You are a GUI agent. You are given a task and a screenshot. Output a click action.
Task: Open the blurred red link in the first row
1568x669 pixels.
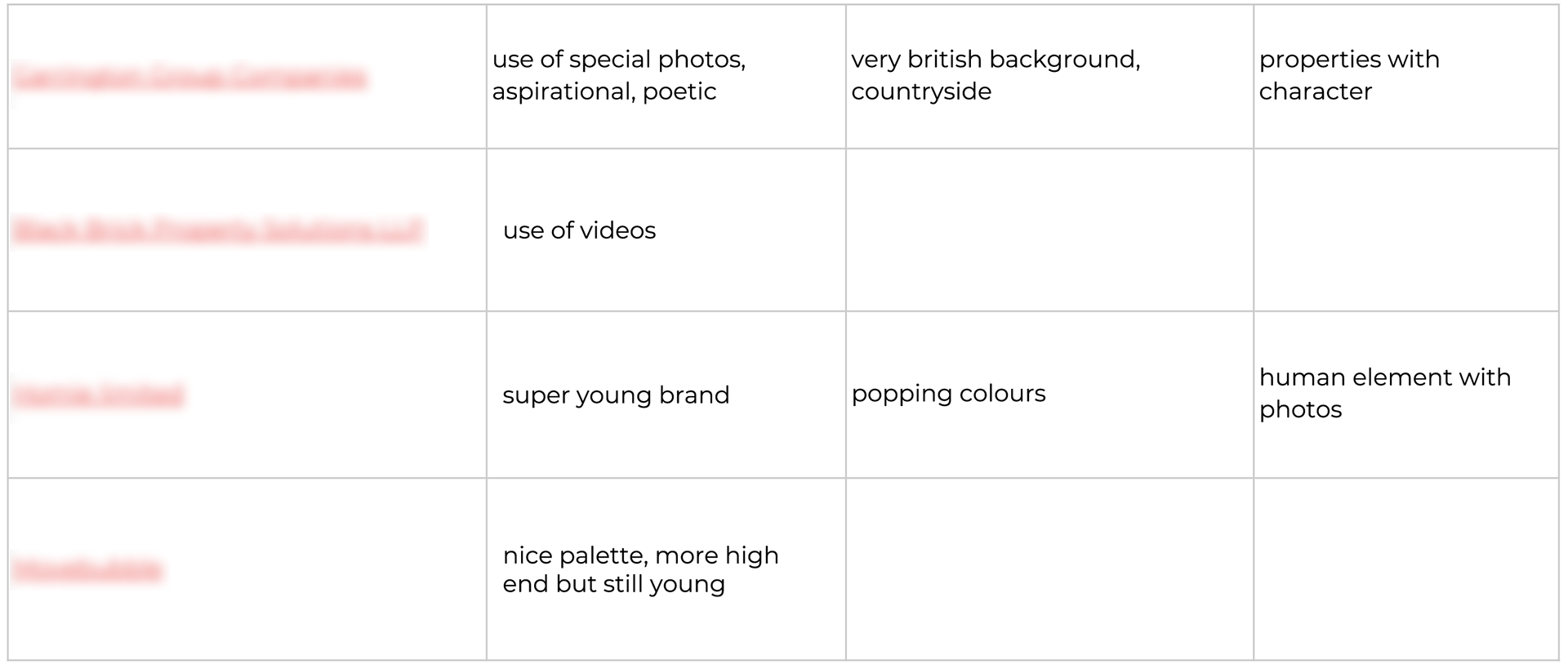(189, 77)
